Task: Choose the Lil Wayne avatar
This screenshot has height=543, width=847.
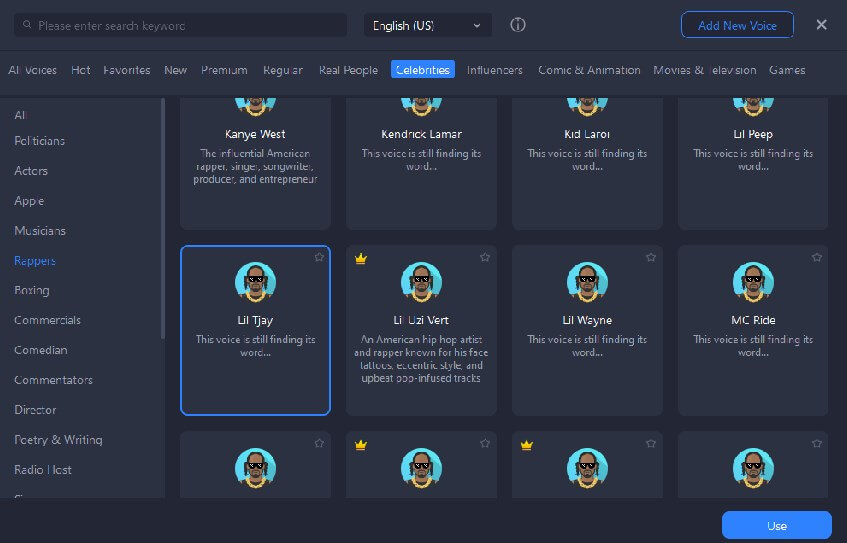Action: click(x=587, y=282)
